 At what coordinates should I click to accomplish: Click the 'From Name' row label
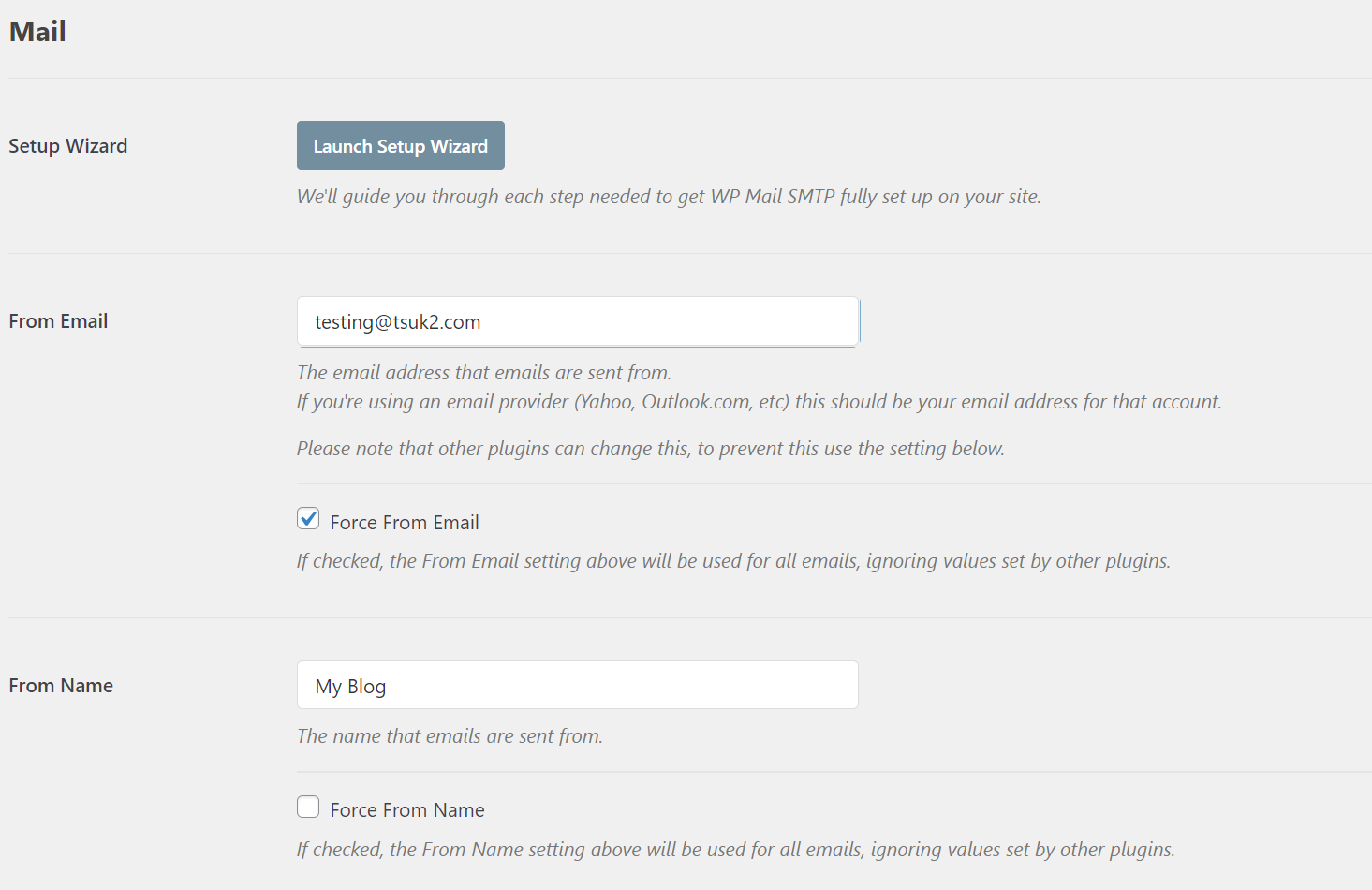pos(61,686)
